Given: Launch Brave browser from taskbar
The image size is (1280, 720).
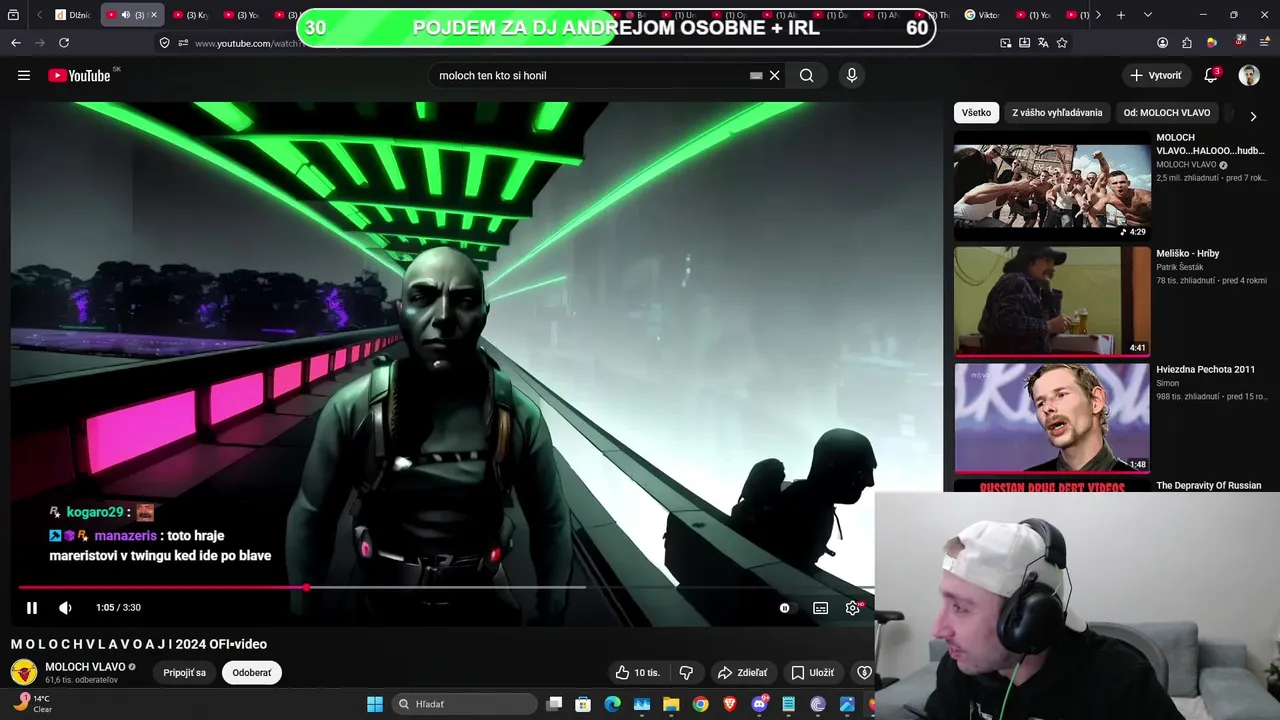Looking at the screenshot, I should 730,704.
